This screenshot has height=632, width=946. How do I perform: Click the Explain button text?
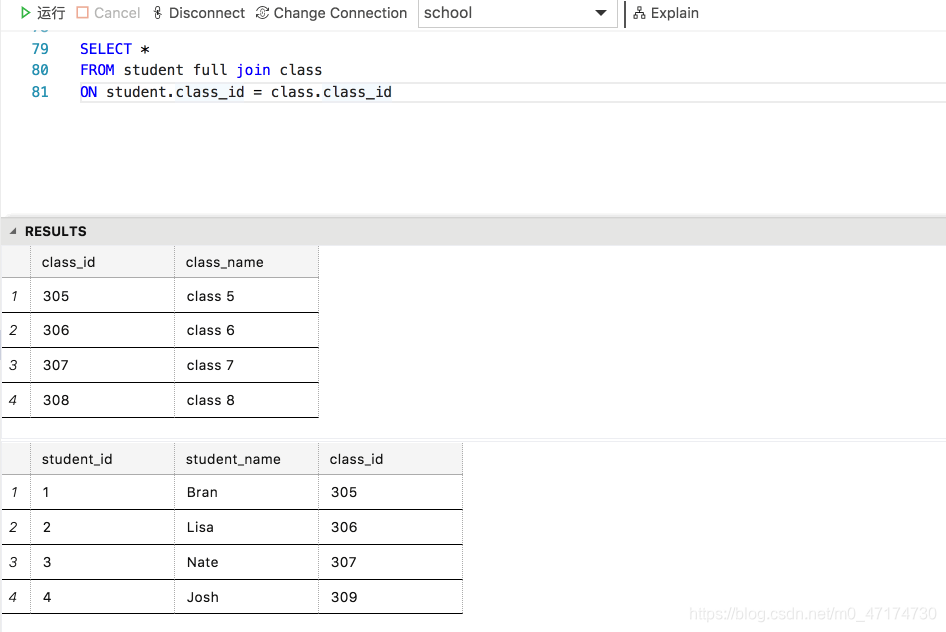(675, 13)
